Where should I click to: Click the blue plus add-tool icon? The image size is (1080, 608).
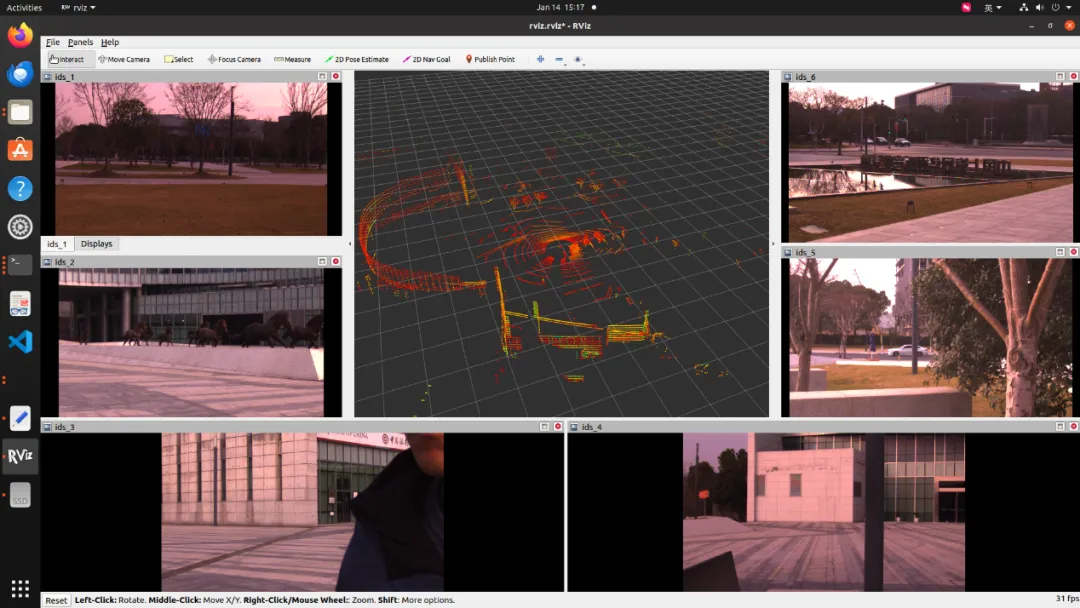541,59
